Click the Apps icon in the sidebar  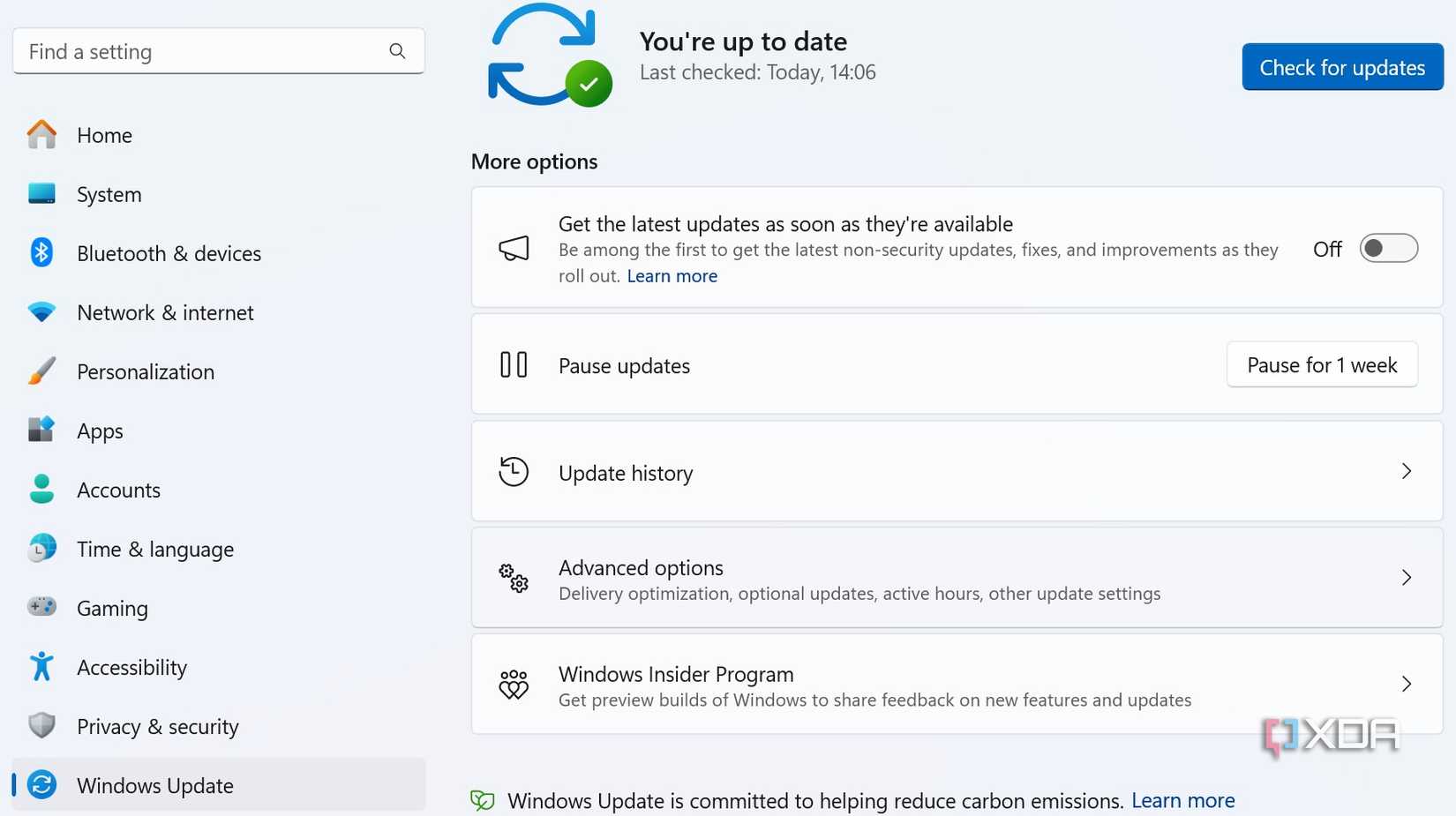41,430
